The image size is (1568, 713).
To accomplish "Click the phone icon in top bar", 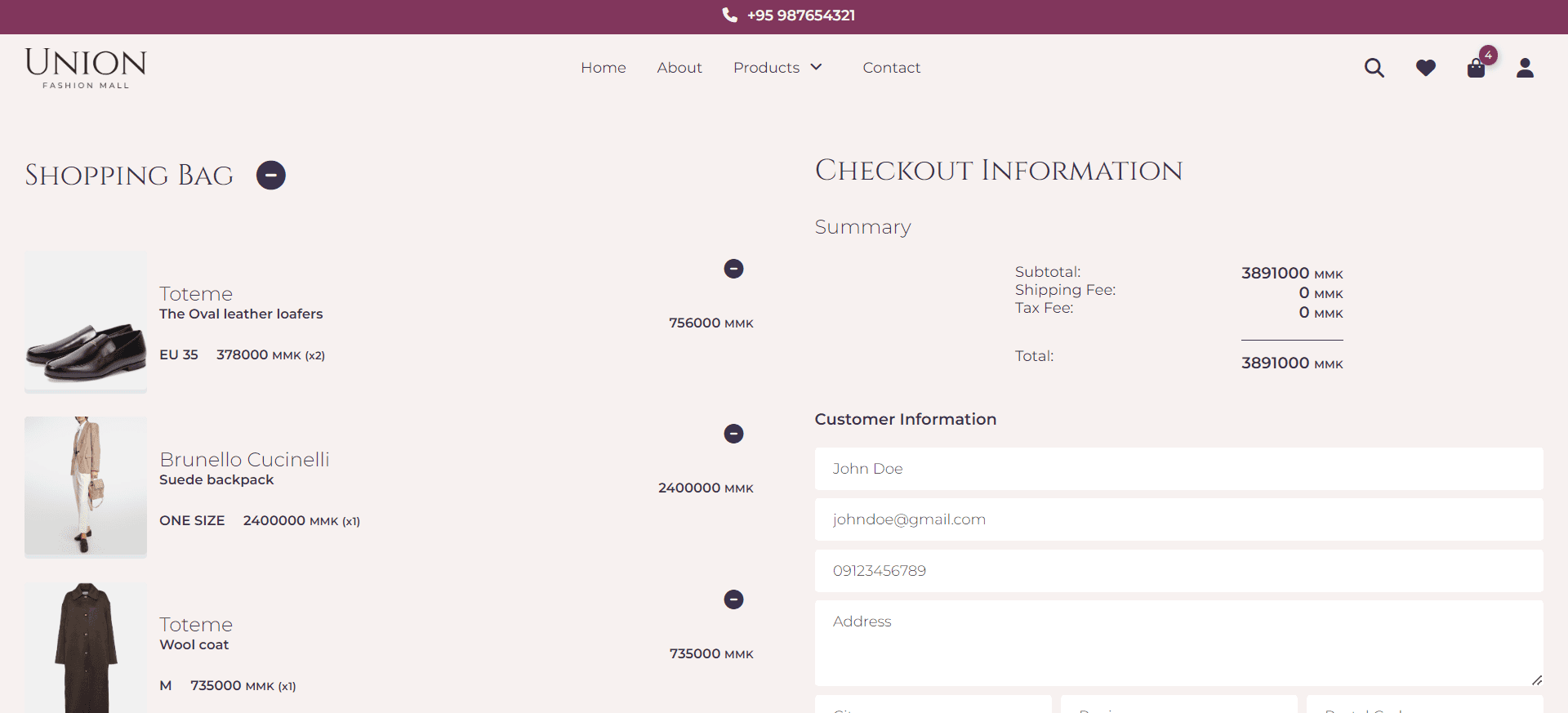I will (730, 16).
